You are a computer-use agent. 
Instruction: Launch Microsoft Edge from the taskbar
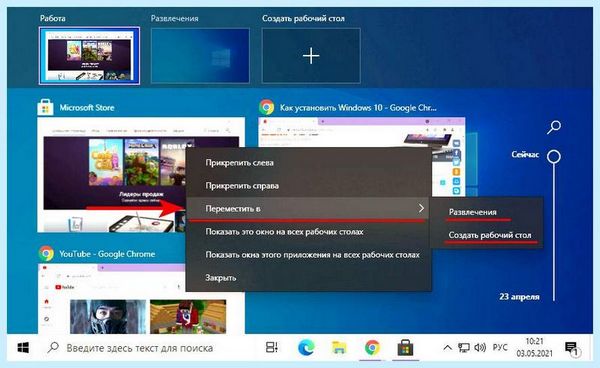click(x=306, y=348)
